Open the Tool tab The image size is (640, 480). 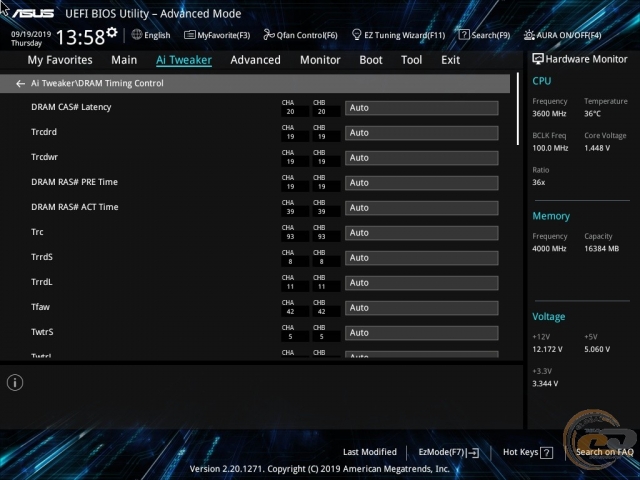(x=411, y=60)
